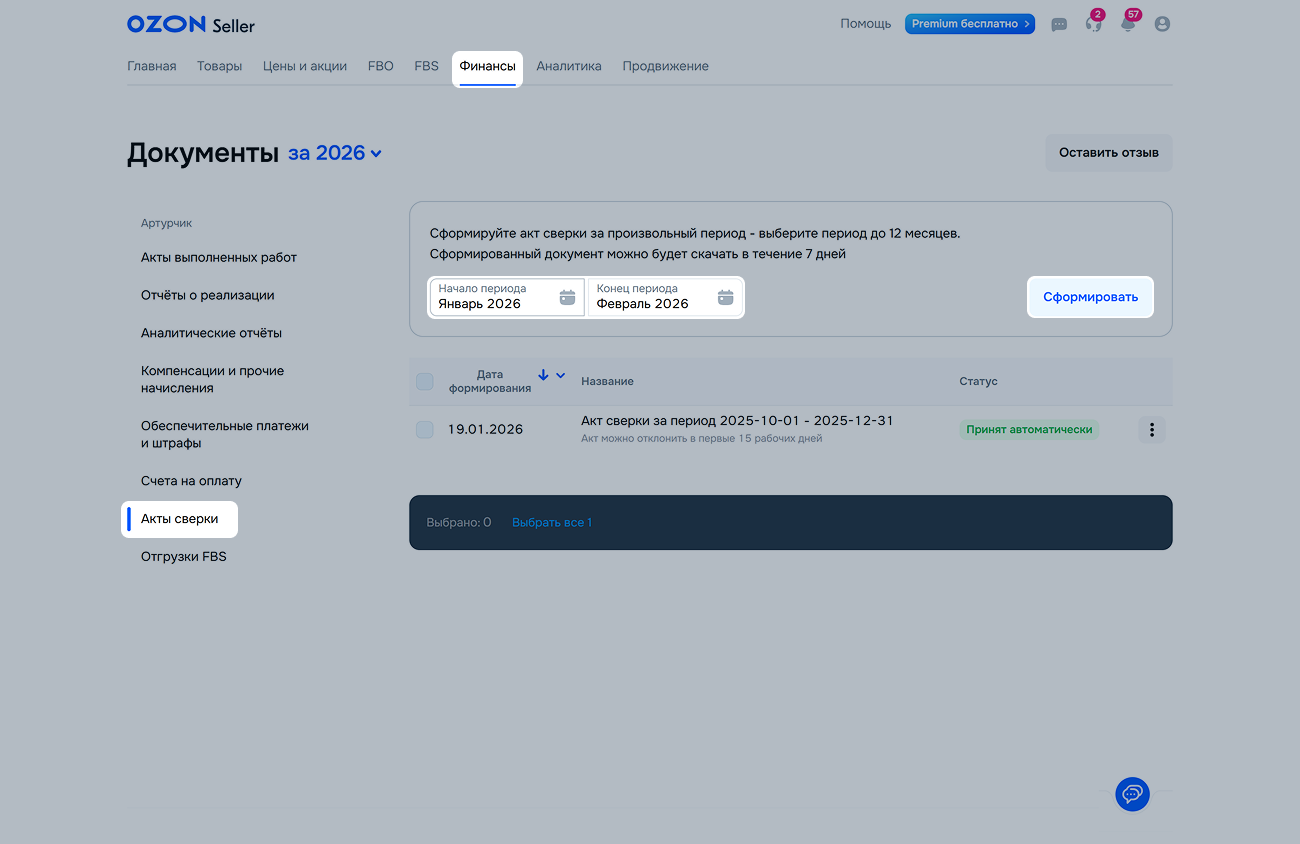
Task: Click the Выбрать все 1 link
Action: (551, 522)
